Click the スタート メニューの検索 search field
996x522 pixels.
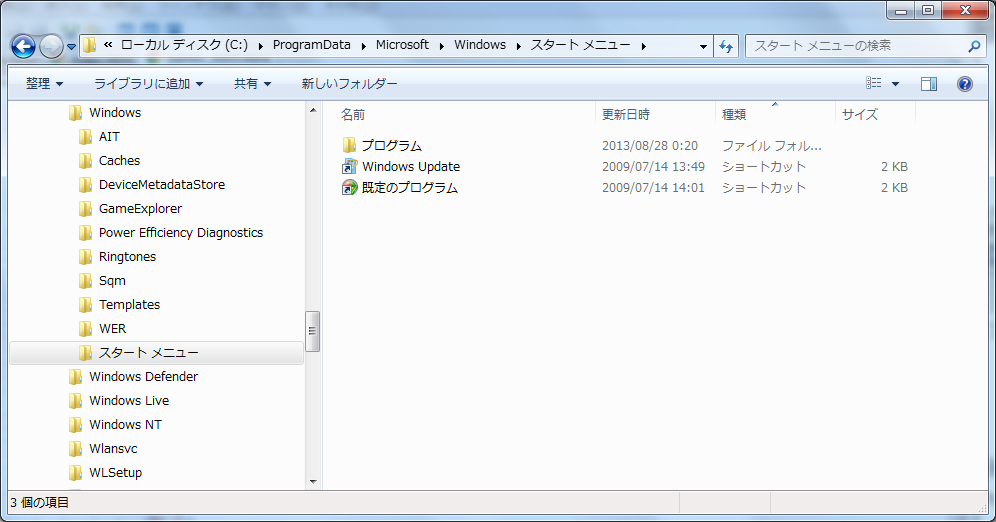[855, 46]
